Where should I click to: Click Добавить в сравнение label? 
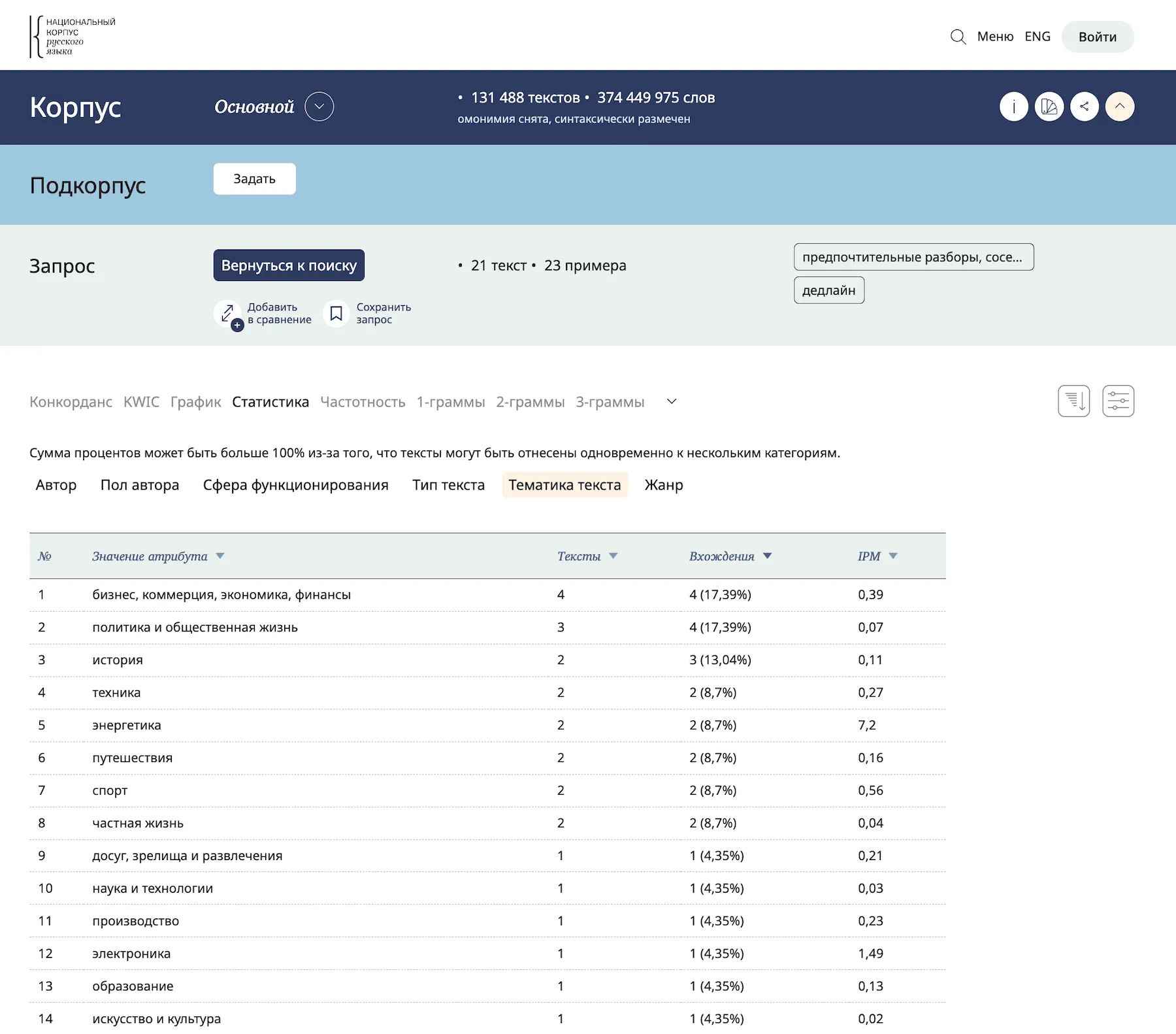tap(280, 314)
